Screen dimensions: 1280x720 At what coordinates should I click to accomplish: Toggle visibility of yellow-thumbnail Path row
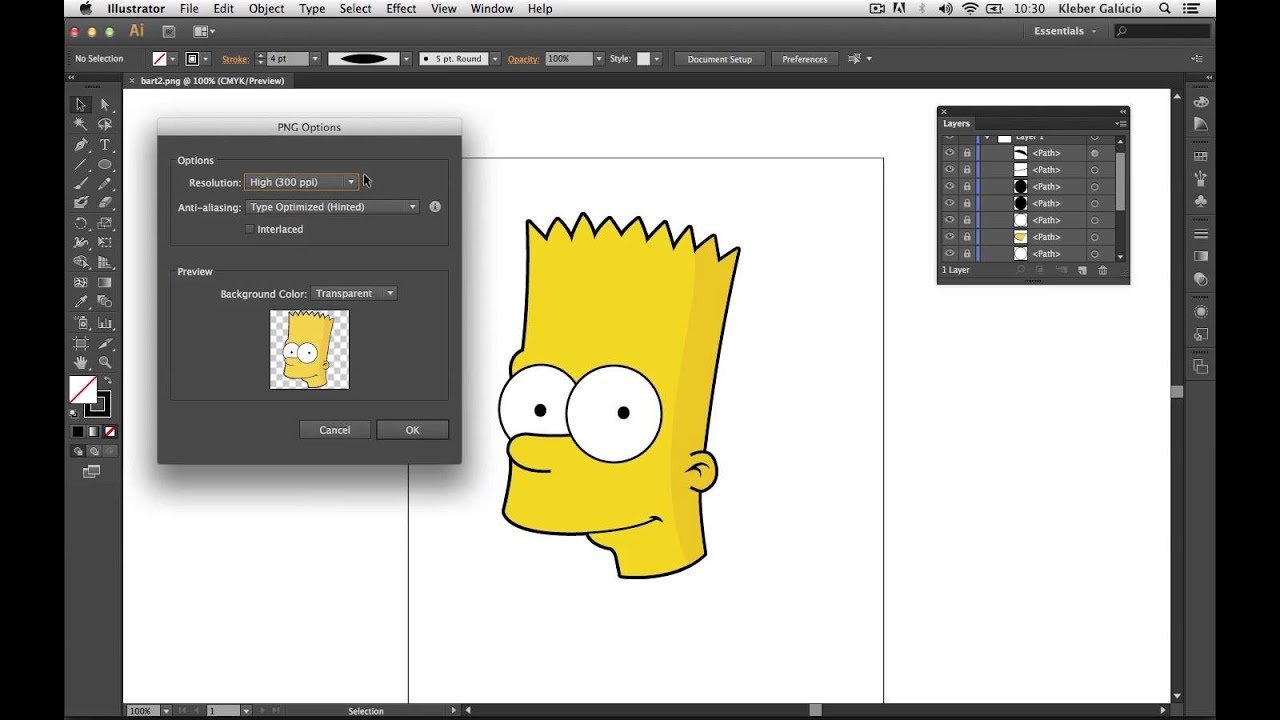[x=949, y=237]
